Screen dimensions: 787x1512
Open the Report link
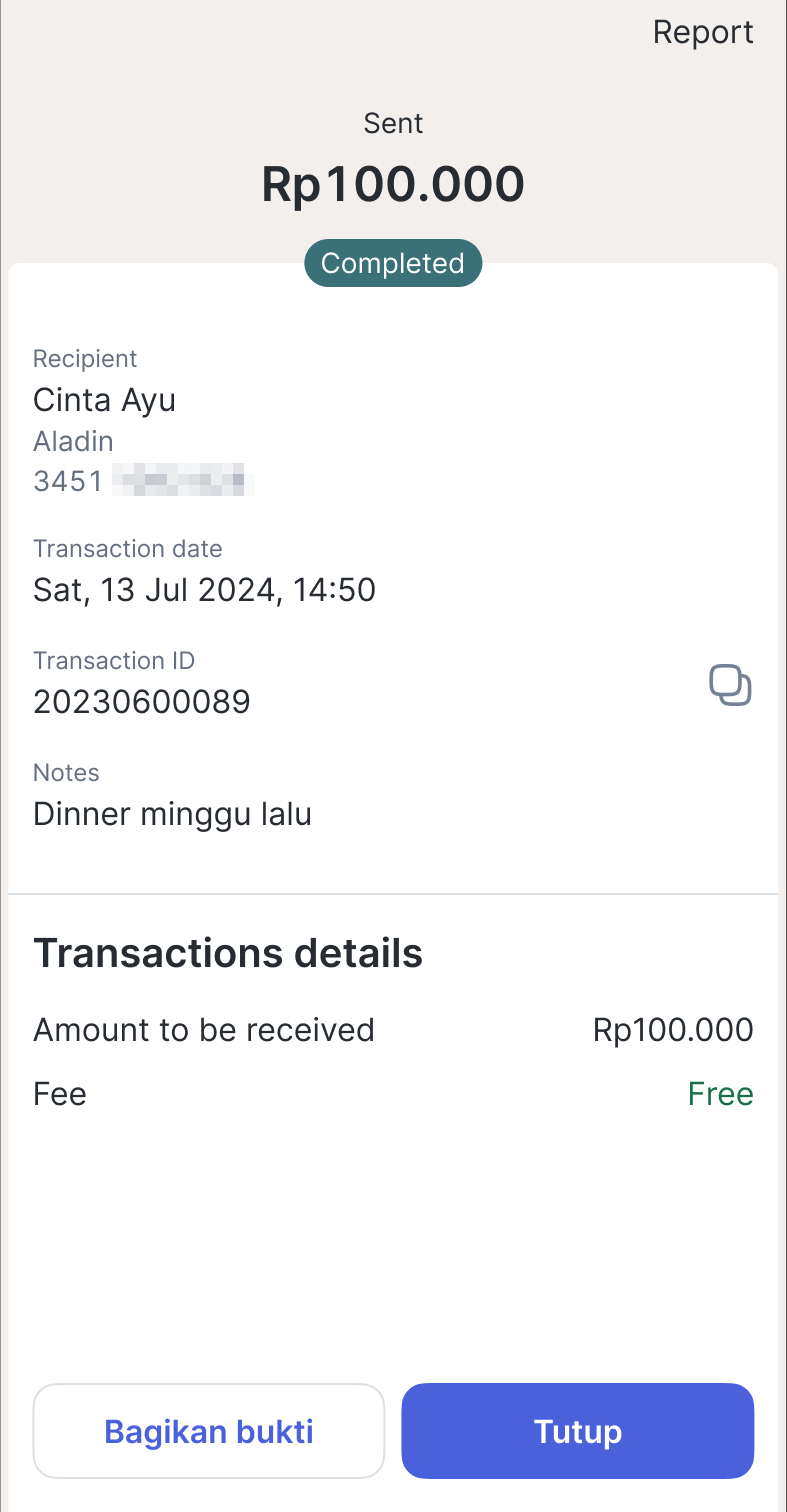[x=703, y=32]
